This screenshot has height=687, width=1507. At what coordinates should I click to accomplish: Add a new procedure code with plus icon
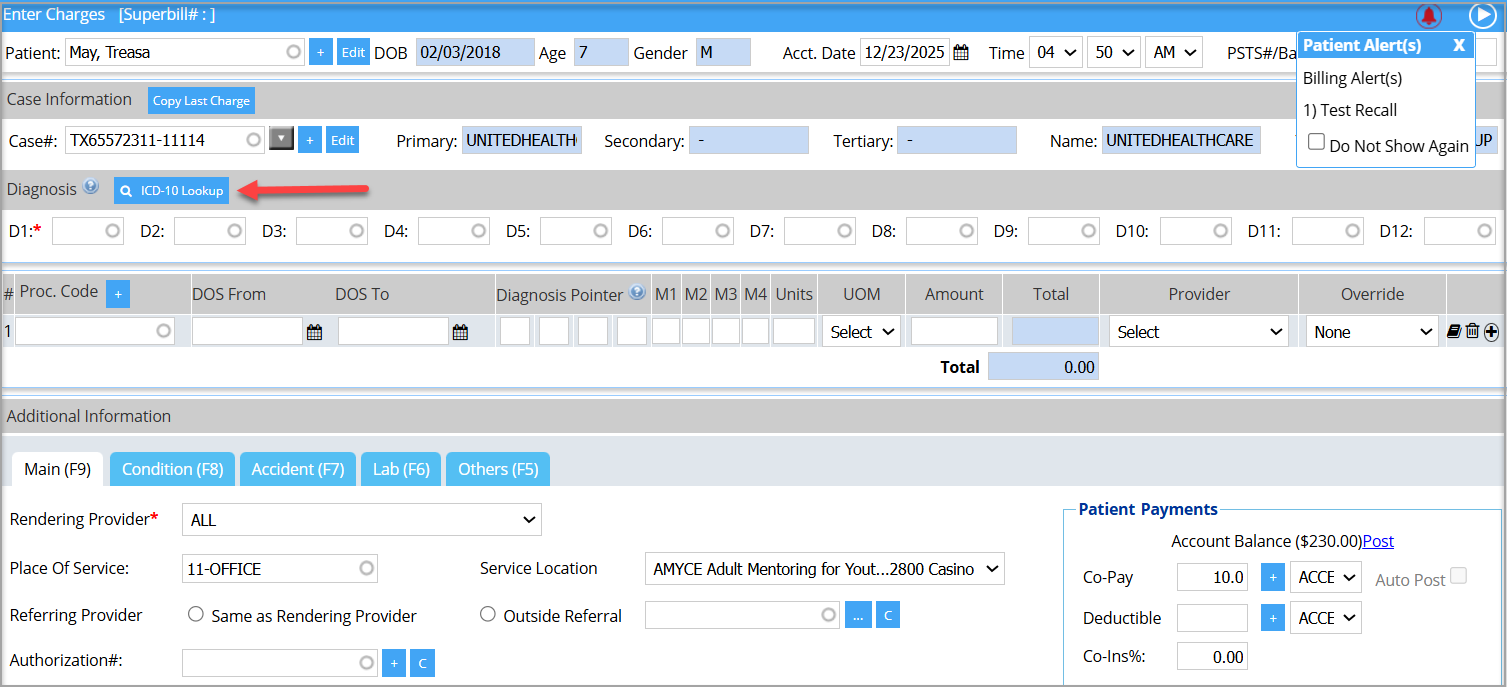pyautogui.click(x=118, y=293)
